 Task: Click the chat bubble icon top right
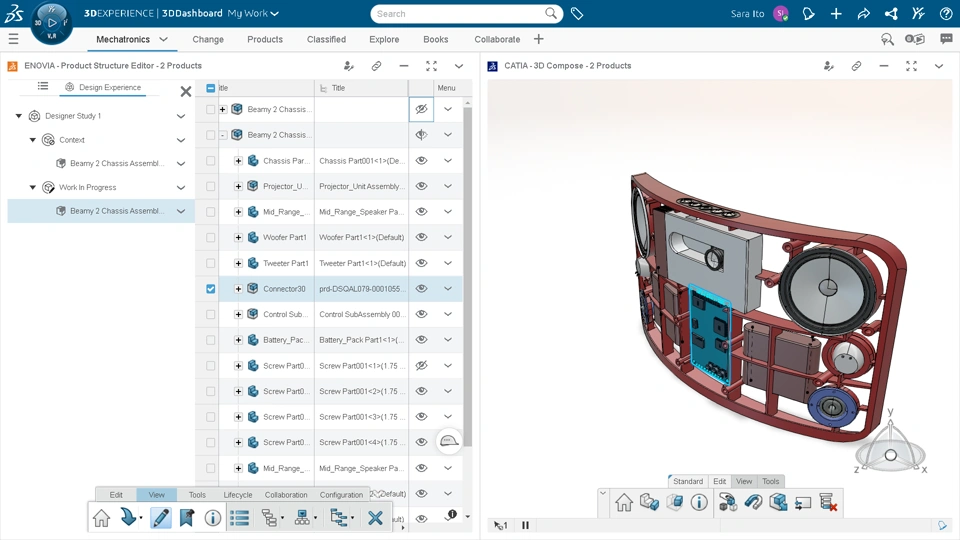946,39
